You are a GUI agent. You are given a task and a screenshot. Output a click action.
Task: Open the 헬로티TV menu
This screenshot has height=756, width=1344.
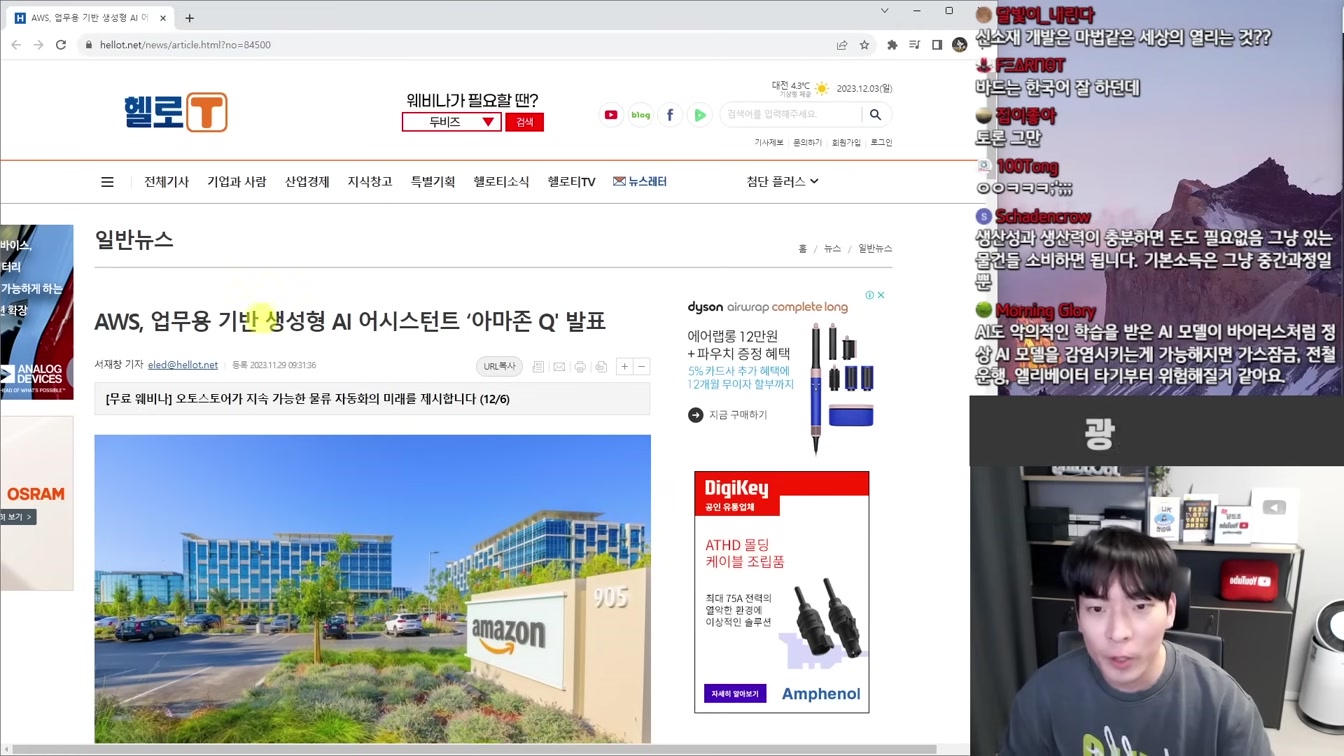[571, 182]
